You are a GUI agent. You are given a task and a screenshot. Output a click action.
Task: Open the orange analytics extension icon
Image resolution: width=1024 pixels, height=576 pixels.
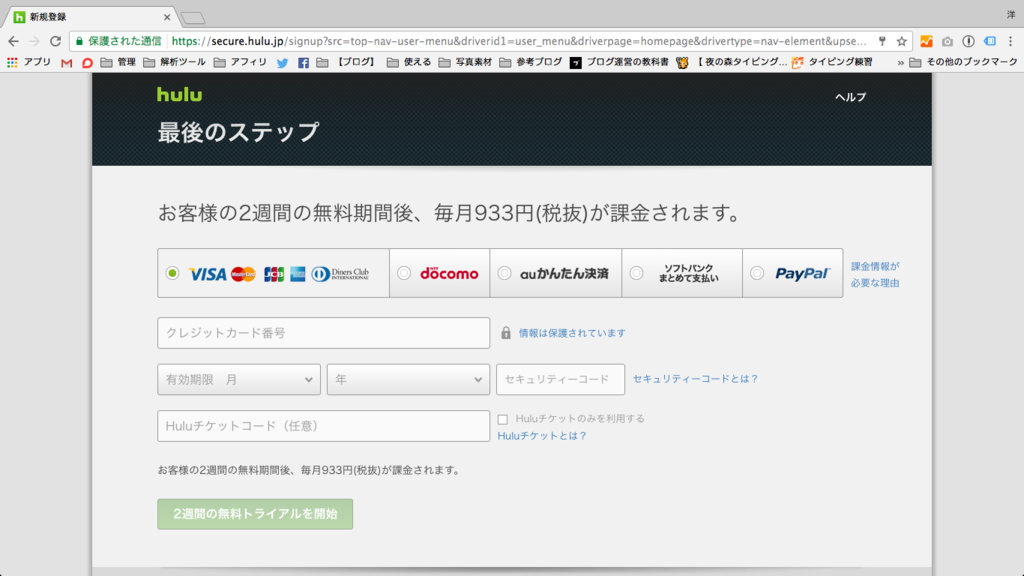click(926, 41)
